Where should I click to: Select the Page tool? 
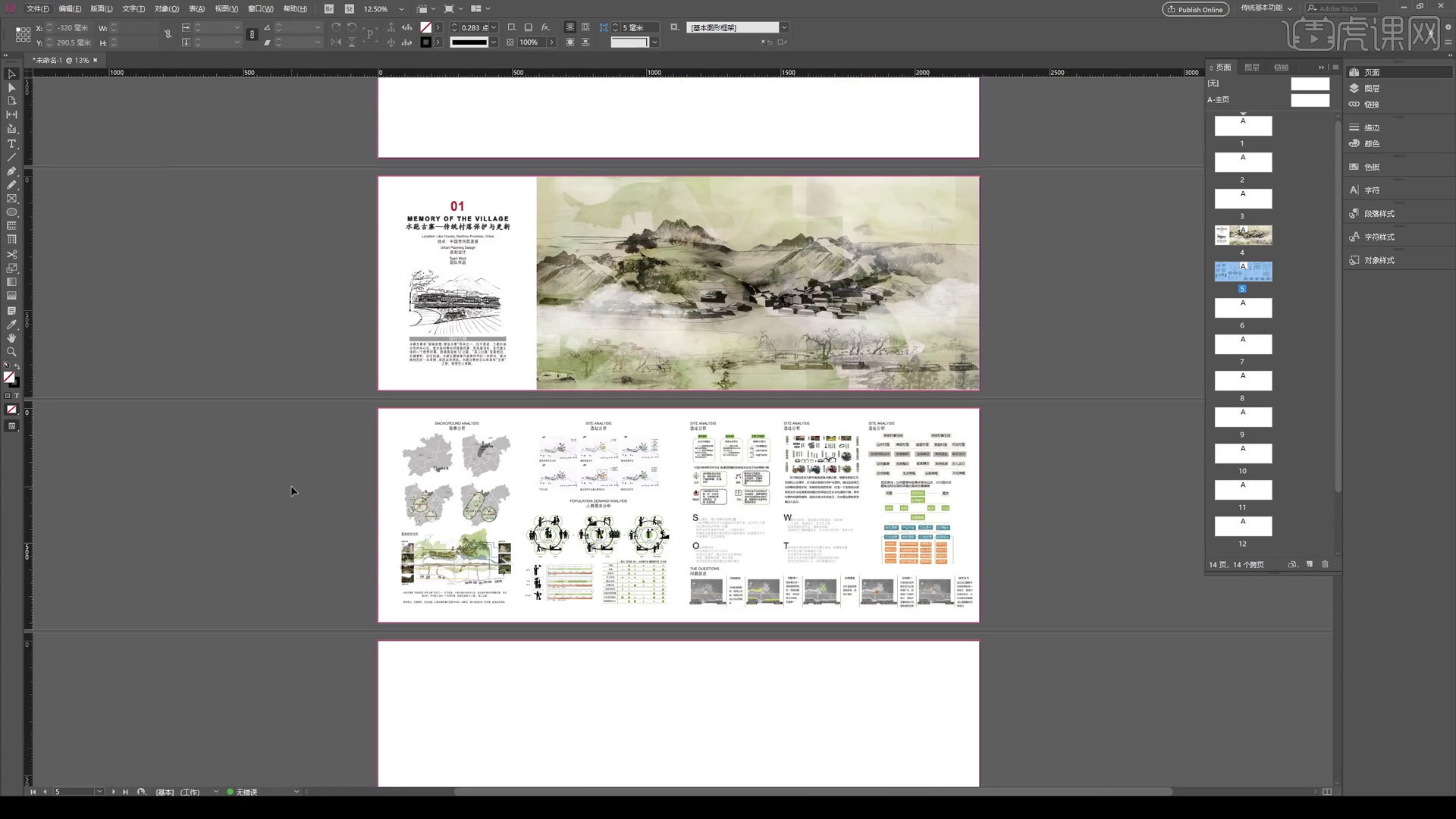point(11,102)
